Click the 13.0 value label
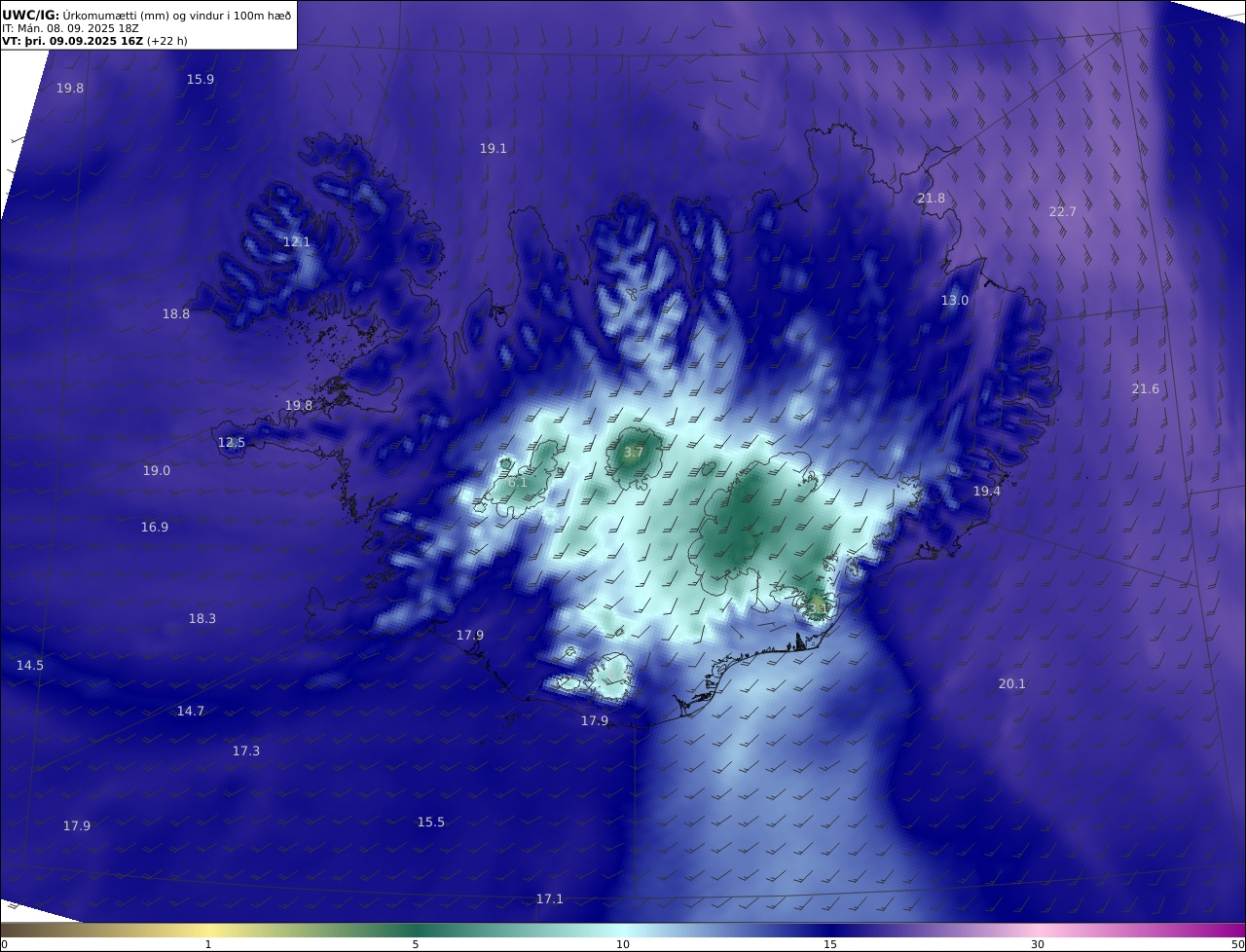The height and width of the screenshot is (952, 1246). 955,300
